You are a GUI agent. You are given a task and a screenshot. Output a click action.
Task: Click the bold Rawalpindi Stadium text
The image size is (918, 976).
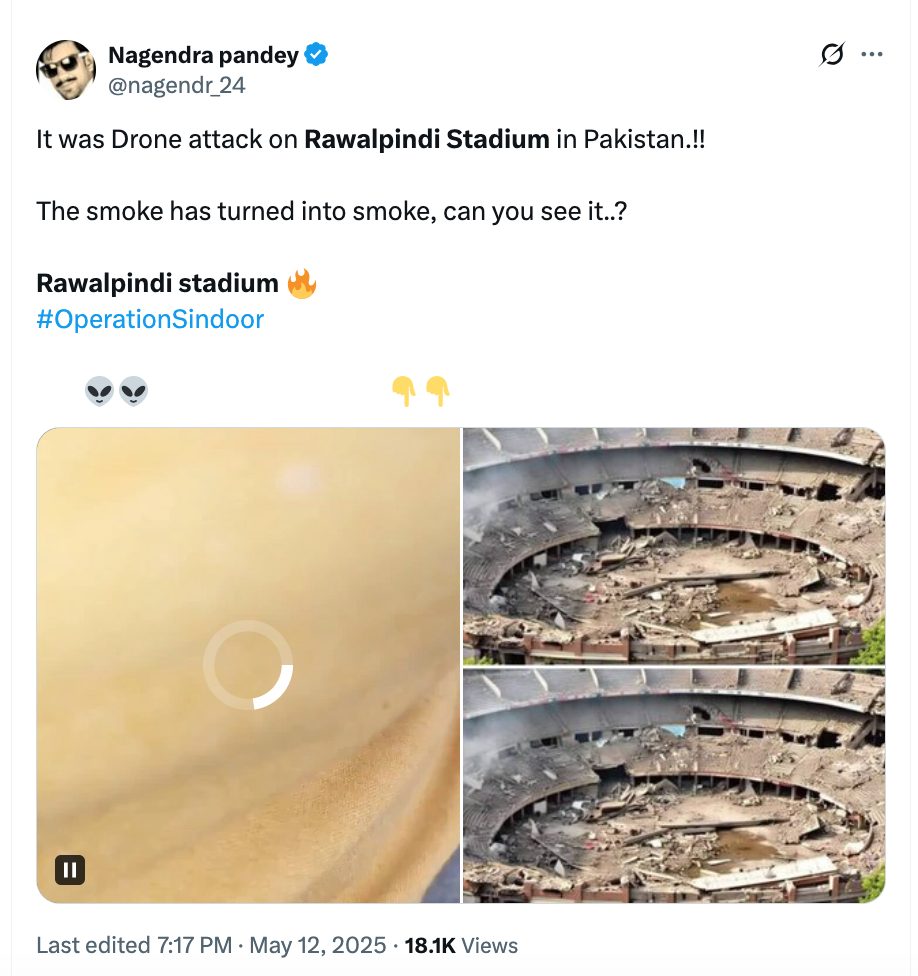click(427, 139)
